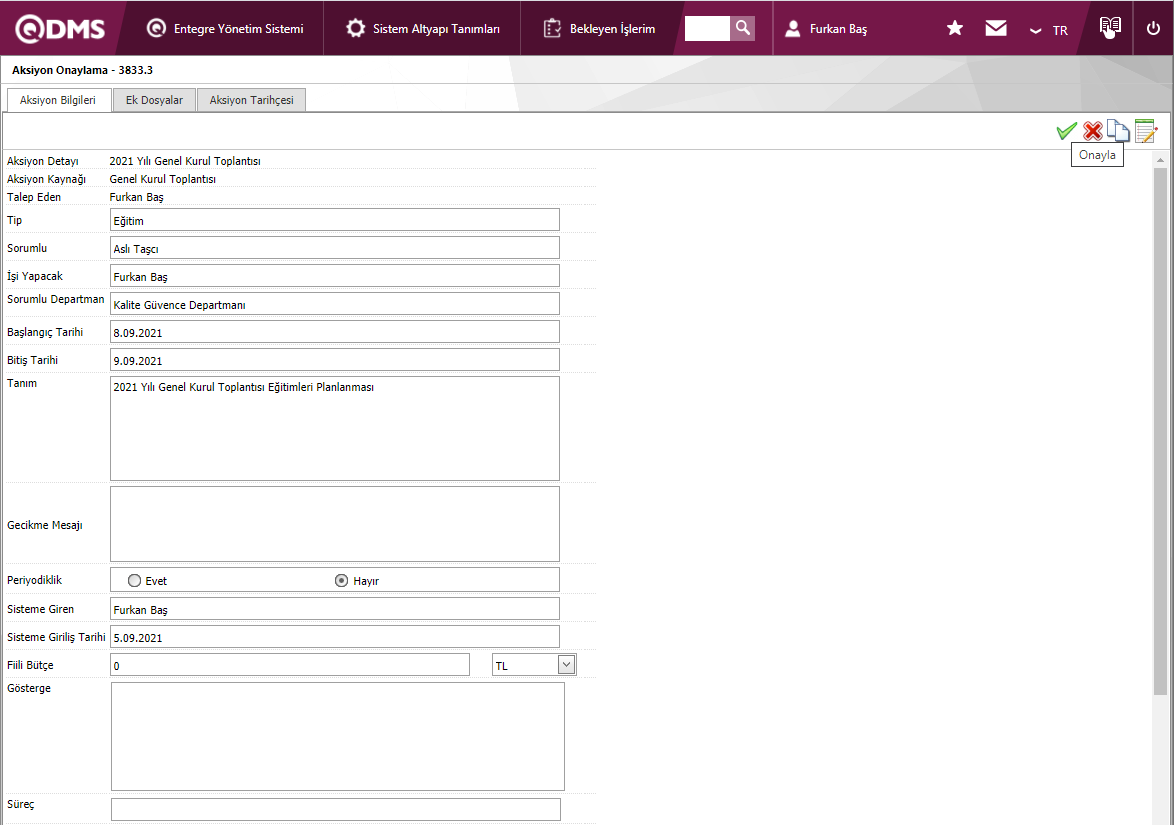This screenshot has height=825, width=1174.
Task: Open messages with the envelope icon
Action: point(996,29)
